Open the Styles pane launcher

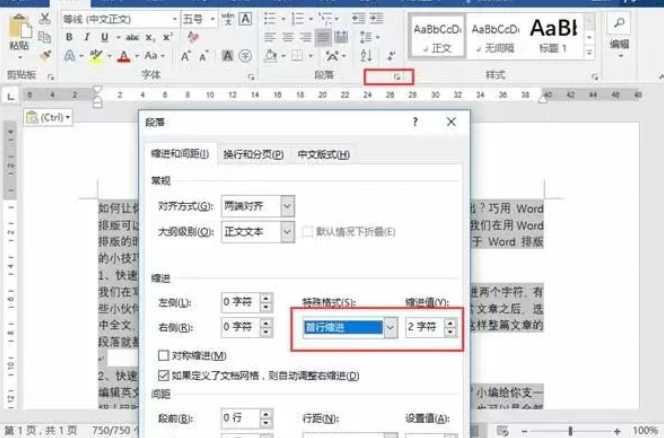coord(595,77)
